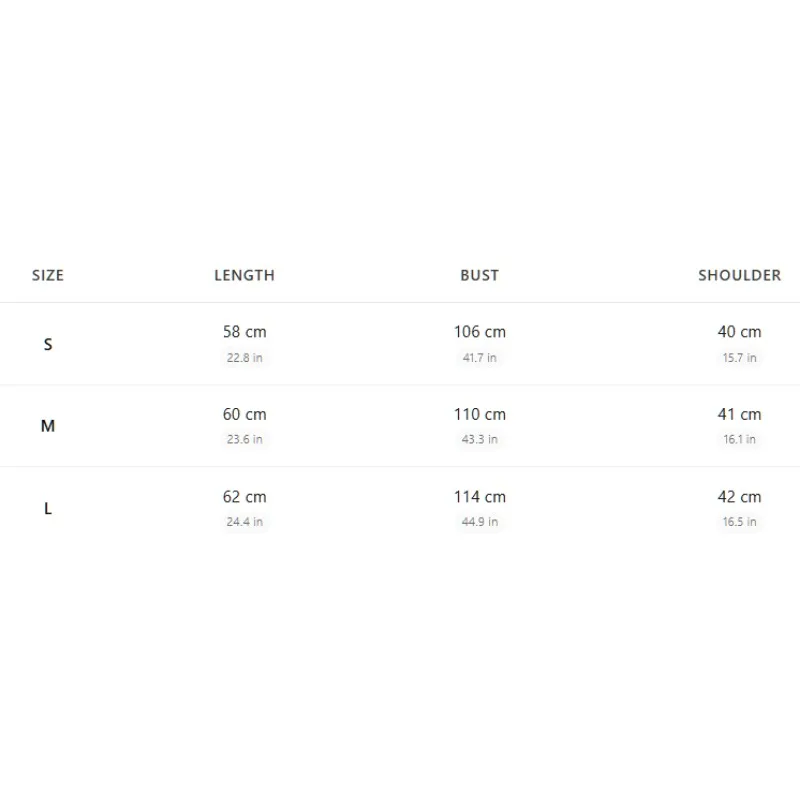The height and width of the screenshot is (800, 800).
Task: Click the 16.1 in shoulder conversion
Action: (739, 439)
